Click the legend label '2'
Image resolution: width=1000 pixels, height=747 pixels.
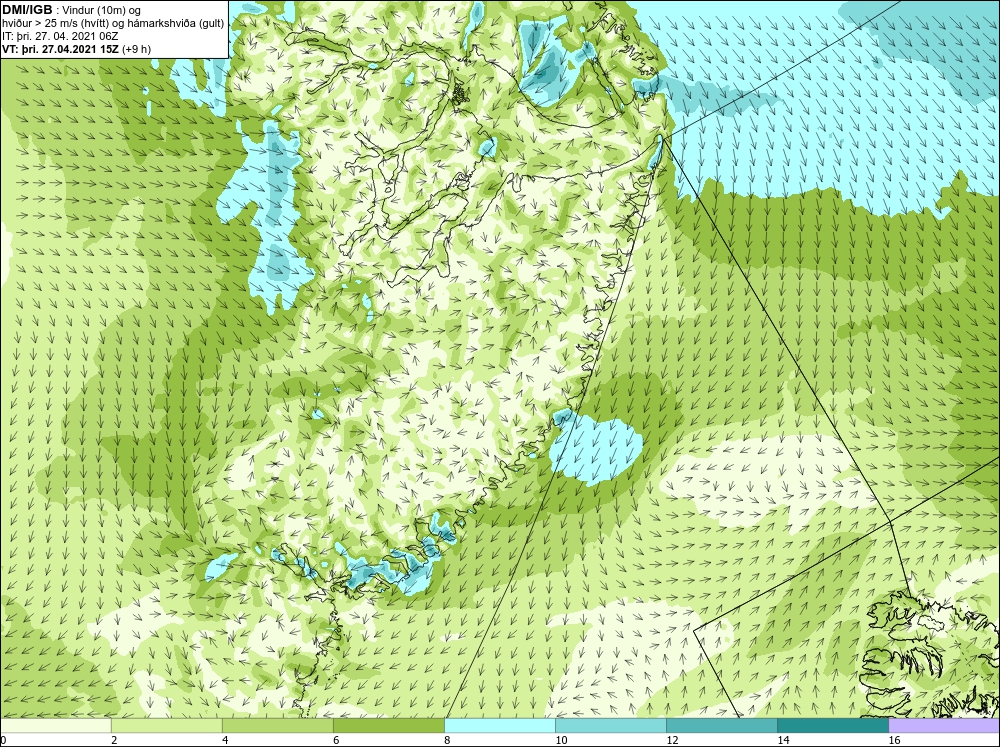click(x=114, y=740)
